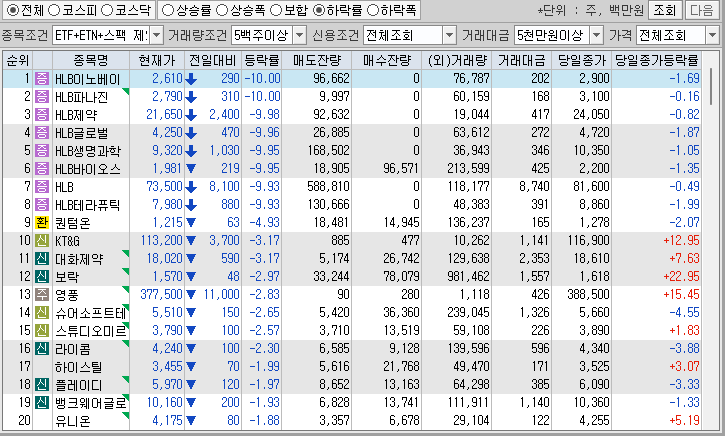Click the down triangle in HLB바이오스 row

pyautogui.click(x=191, y=169)
